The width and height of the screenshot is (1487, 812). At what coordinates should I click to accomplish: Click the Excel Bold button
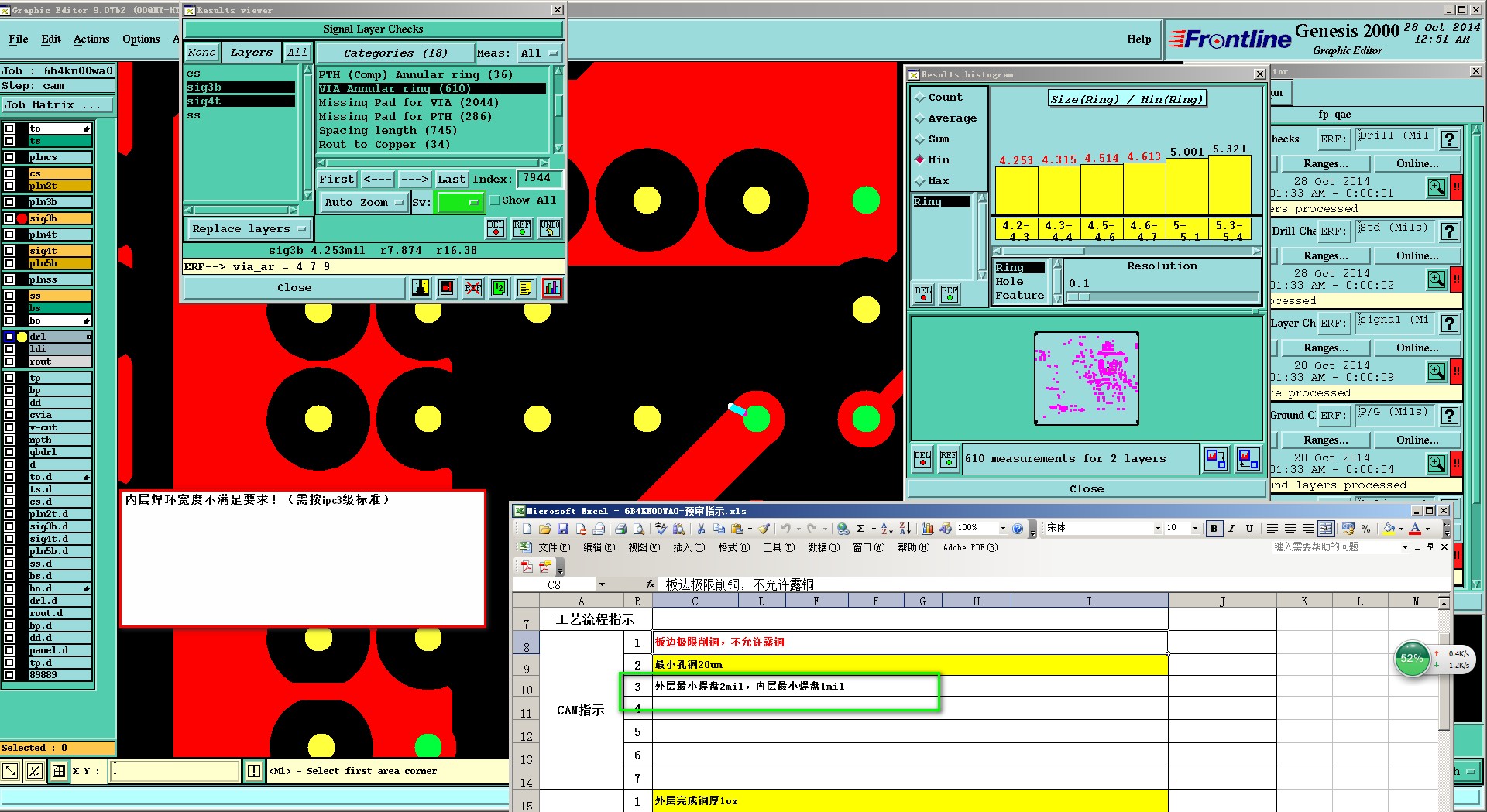click(1214, 529)
